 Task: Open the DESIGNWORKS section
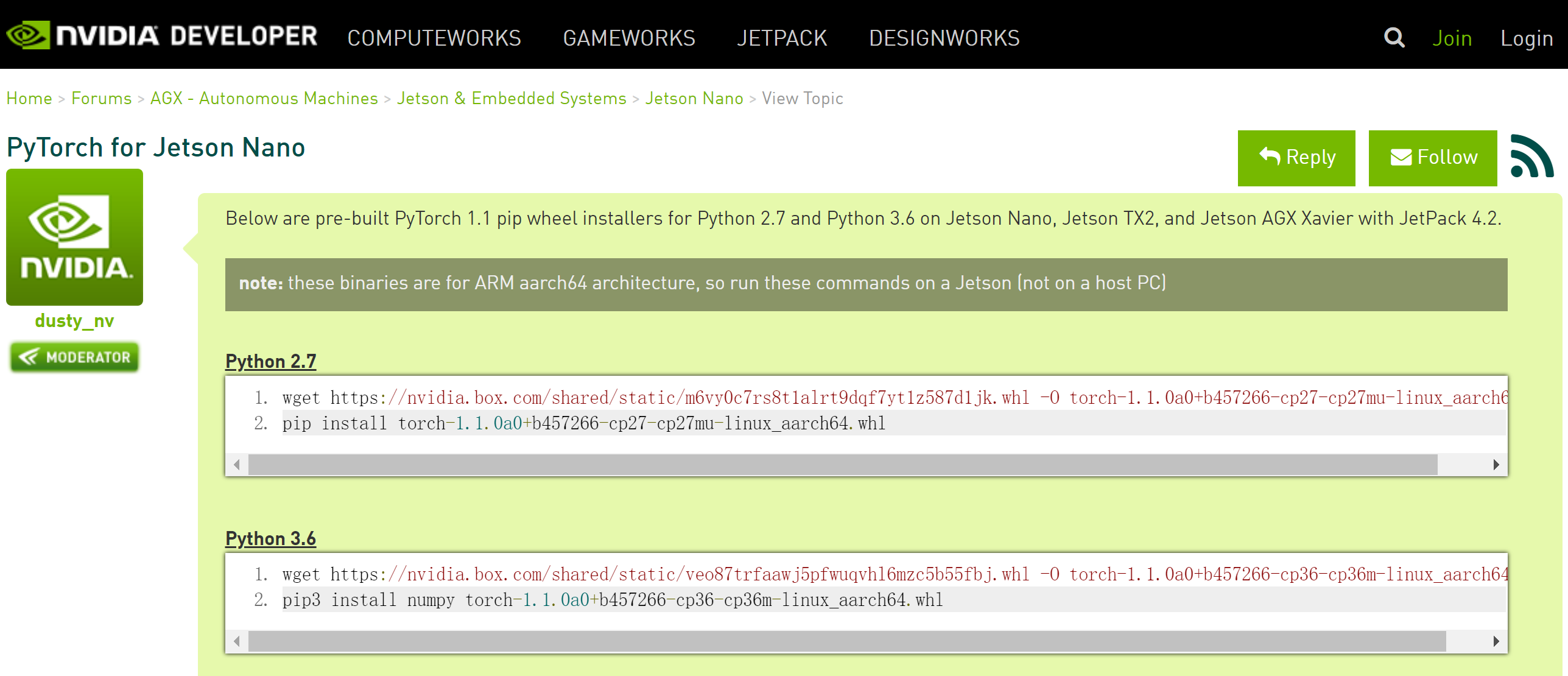pos(944,38)
